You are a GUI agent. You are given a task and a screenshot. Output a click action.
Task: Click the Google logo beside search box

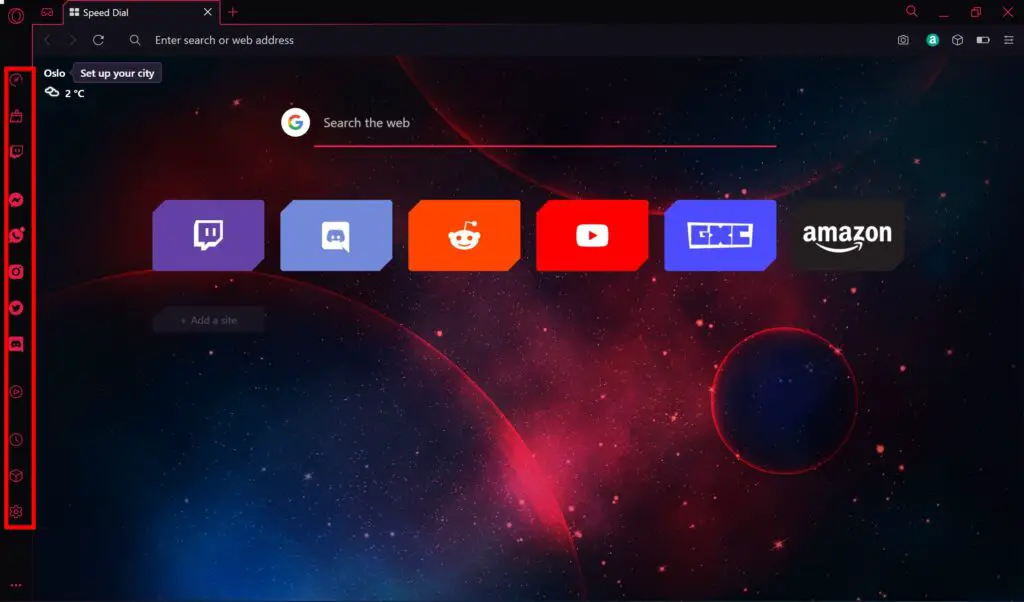pos(295,122)
